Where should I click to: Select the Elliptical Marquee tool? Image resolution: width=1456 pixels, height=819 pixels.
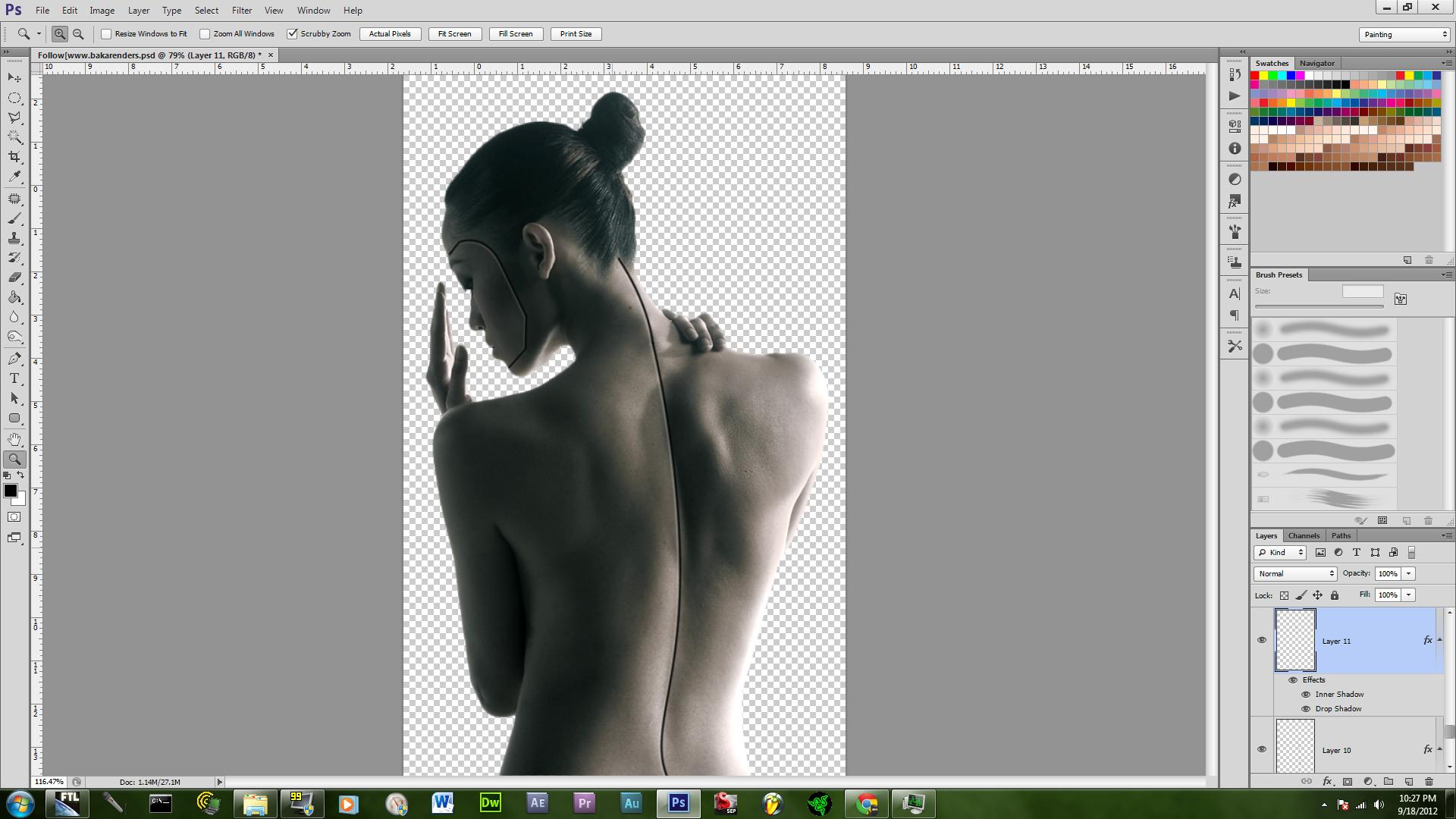14,98
